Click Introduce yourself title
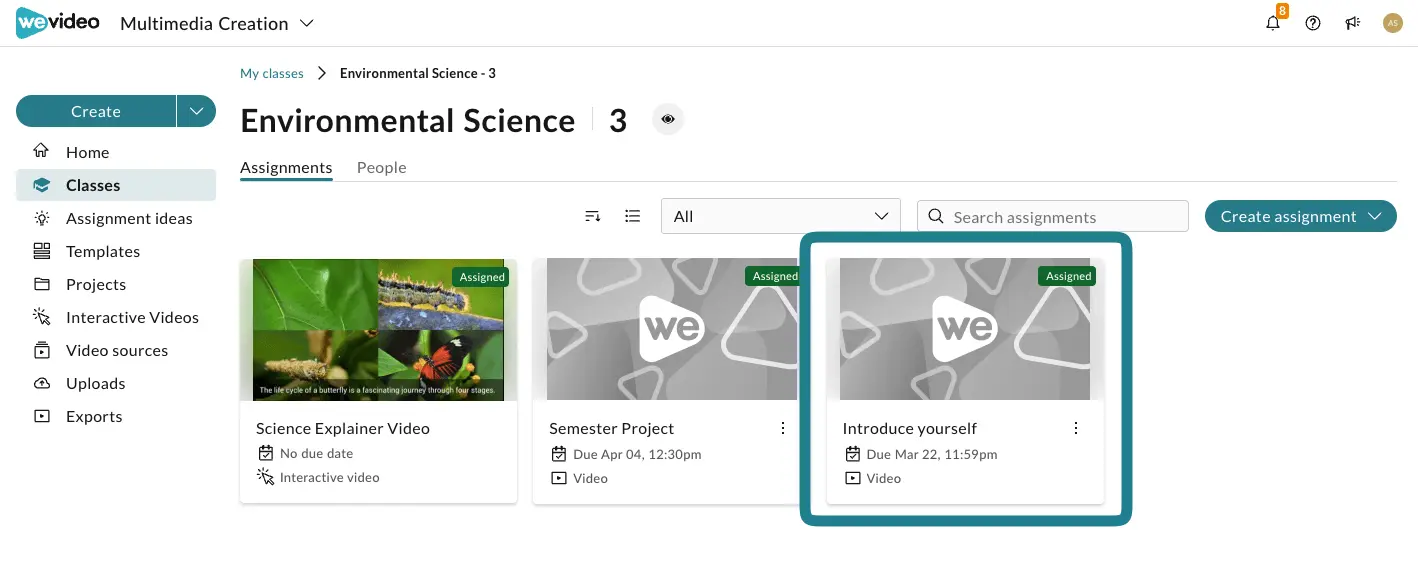 (x=910, y=428)
